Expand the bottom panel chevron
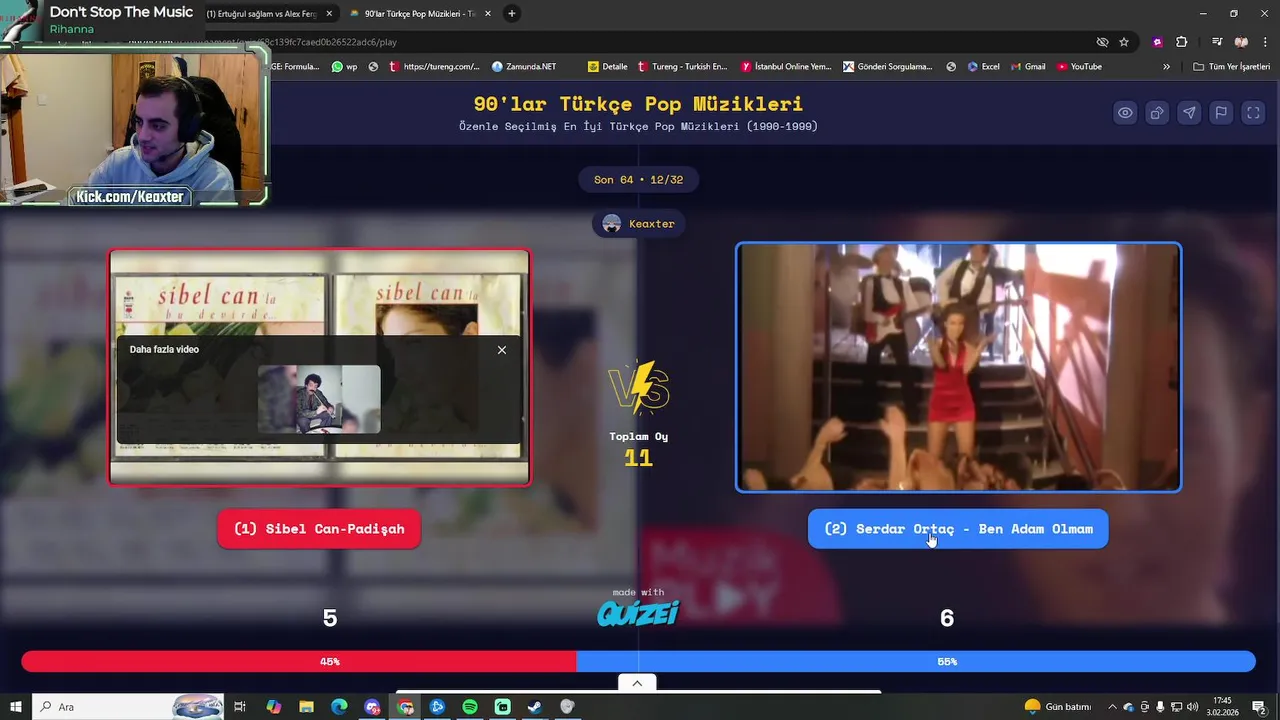The width and height of the screenshot is (1280, 720). [x=637, y=683]
